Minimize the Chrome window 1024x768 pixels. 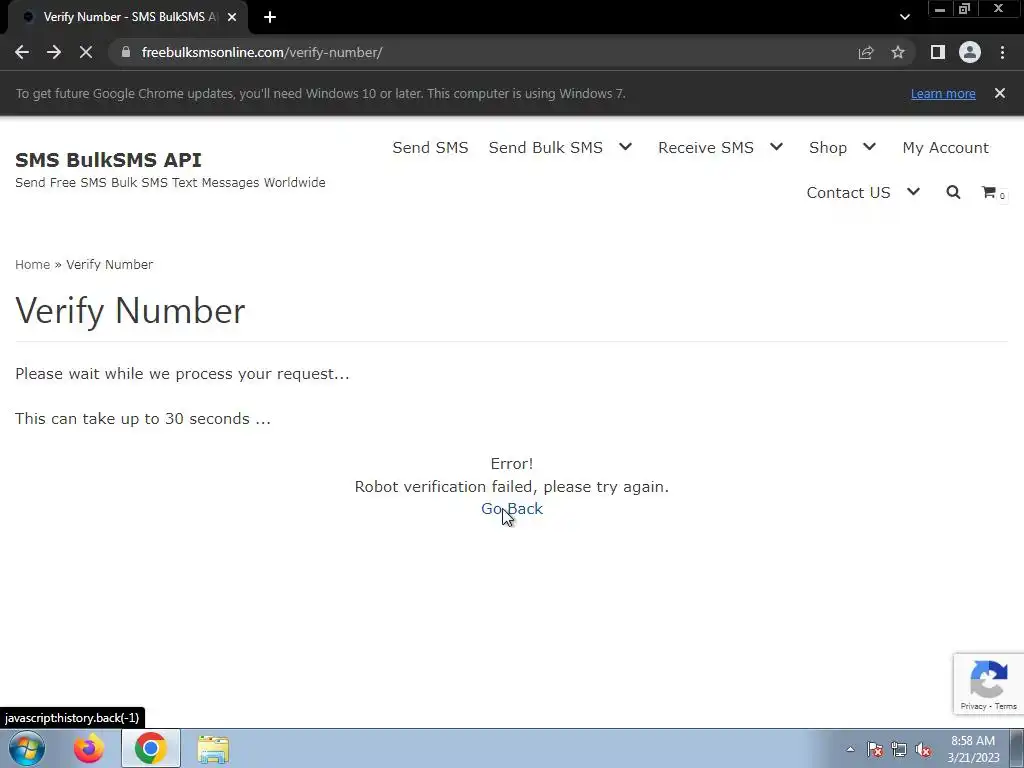tap(940, 9)
